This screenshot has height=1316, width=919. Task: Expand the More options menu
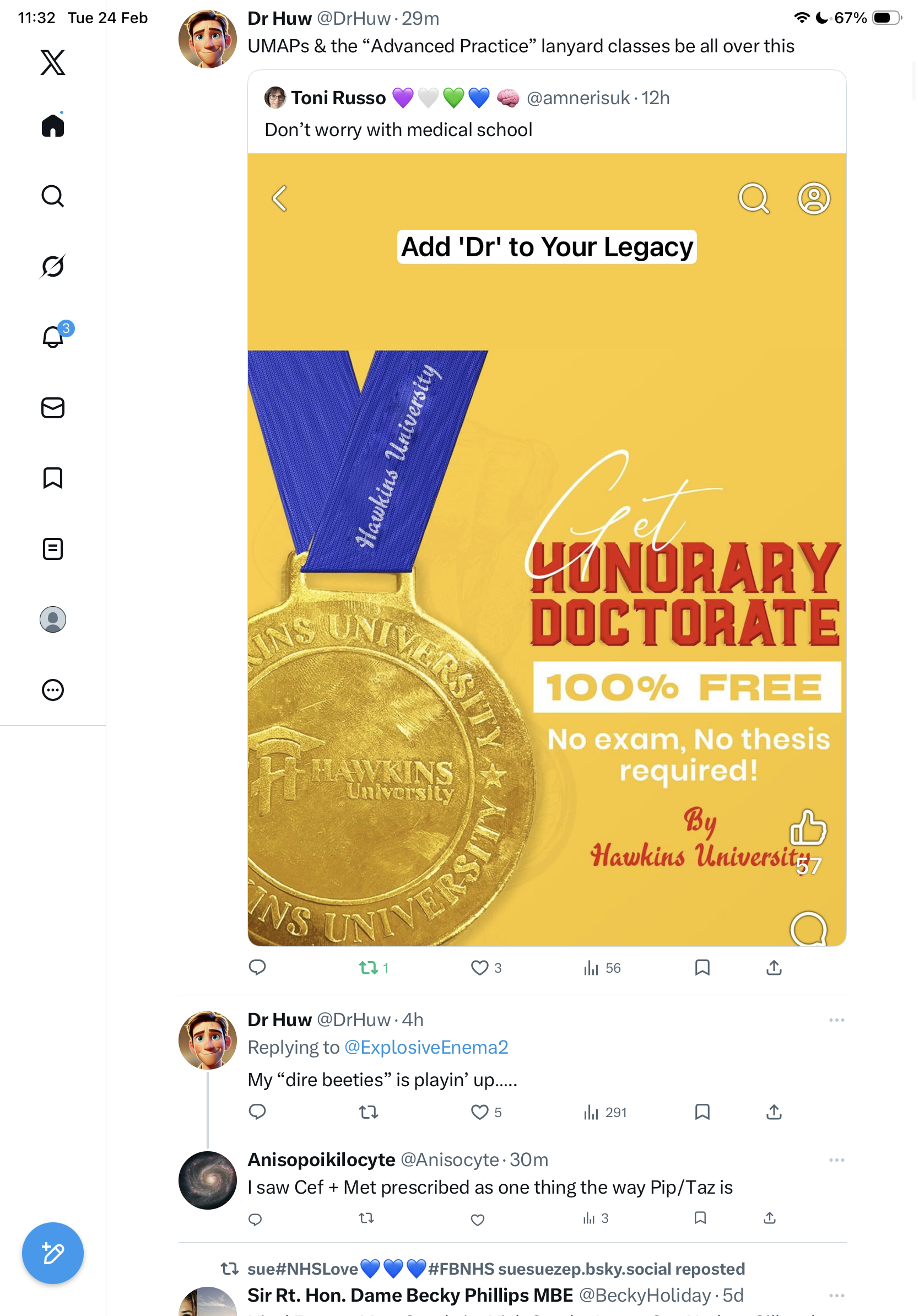coord(53,689)
